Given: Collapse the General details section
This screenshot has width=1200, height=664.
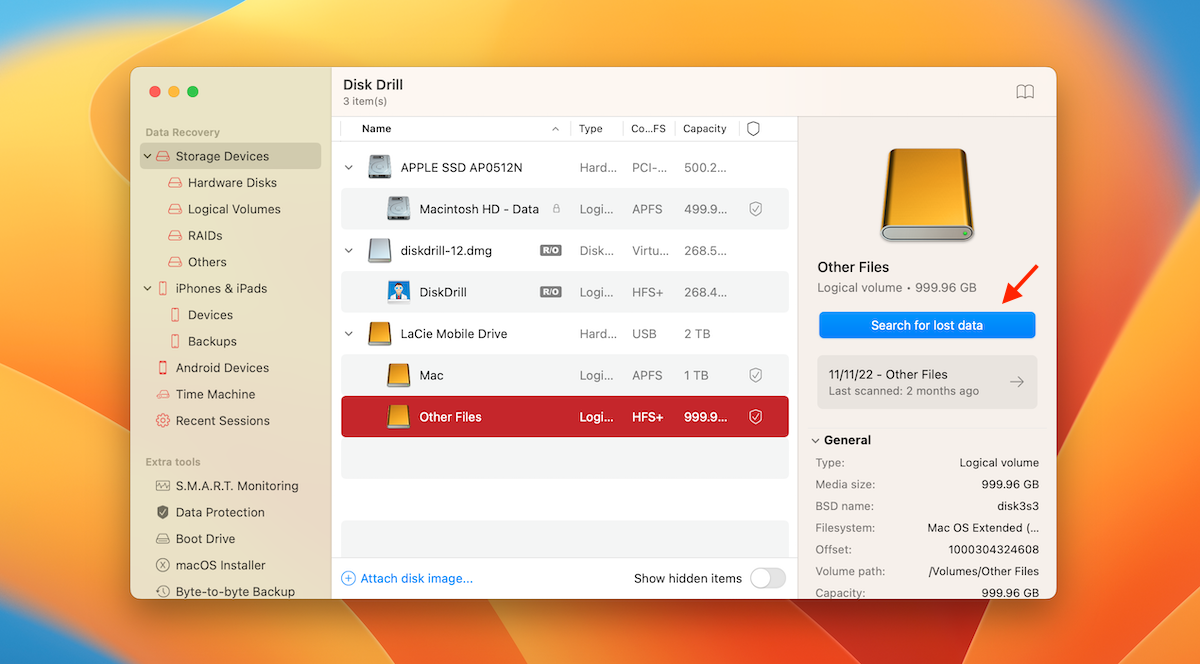Looking at the screenshot, I should pos(816,440).
